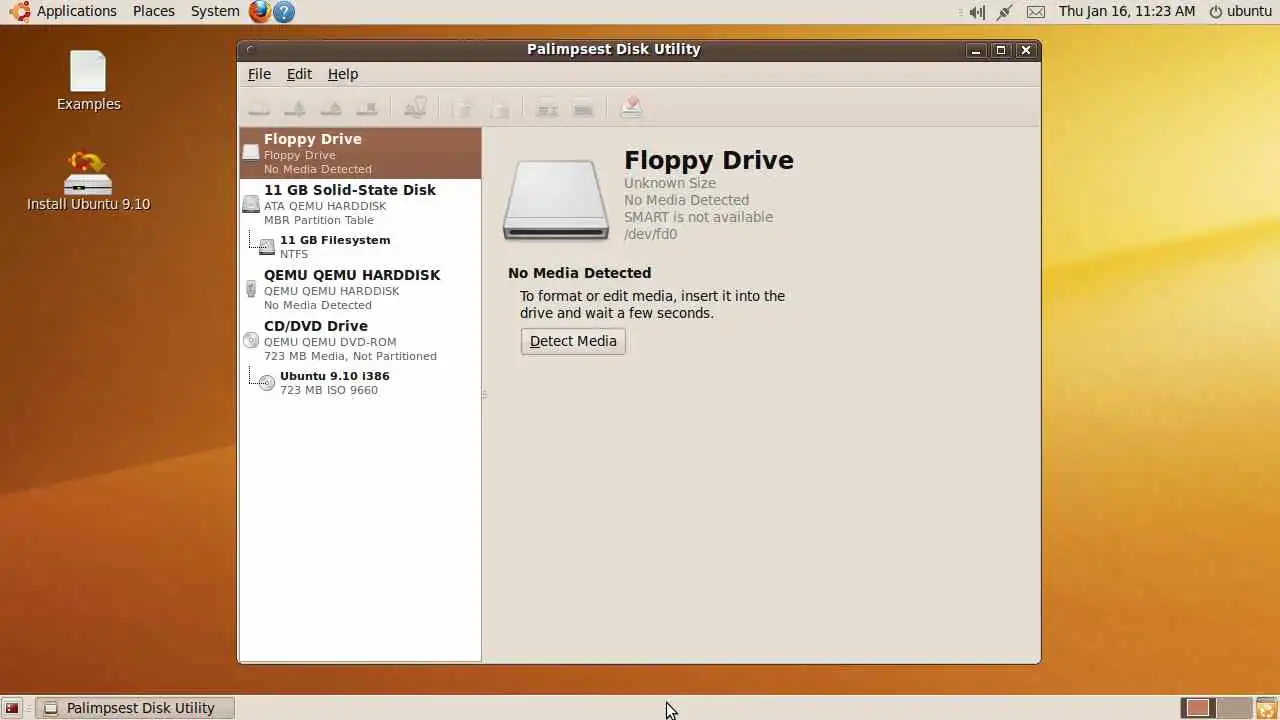Click the 11 GB Solid-State Disk icon
The height and width of the screenshot is (720, 1280).
(x=251, y=204)
